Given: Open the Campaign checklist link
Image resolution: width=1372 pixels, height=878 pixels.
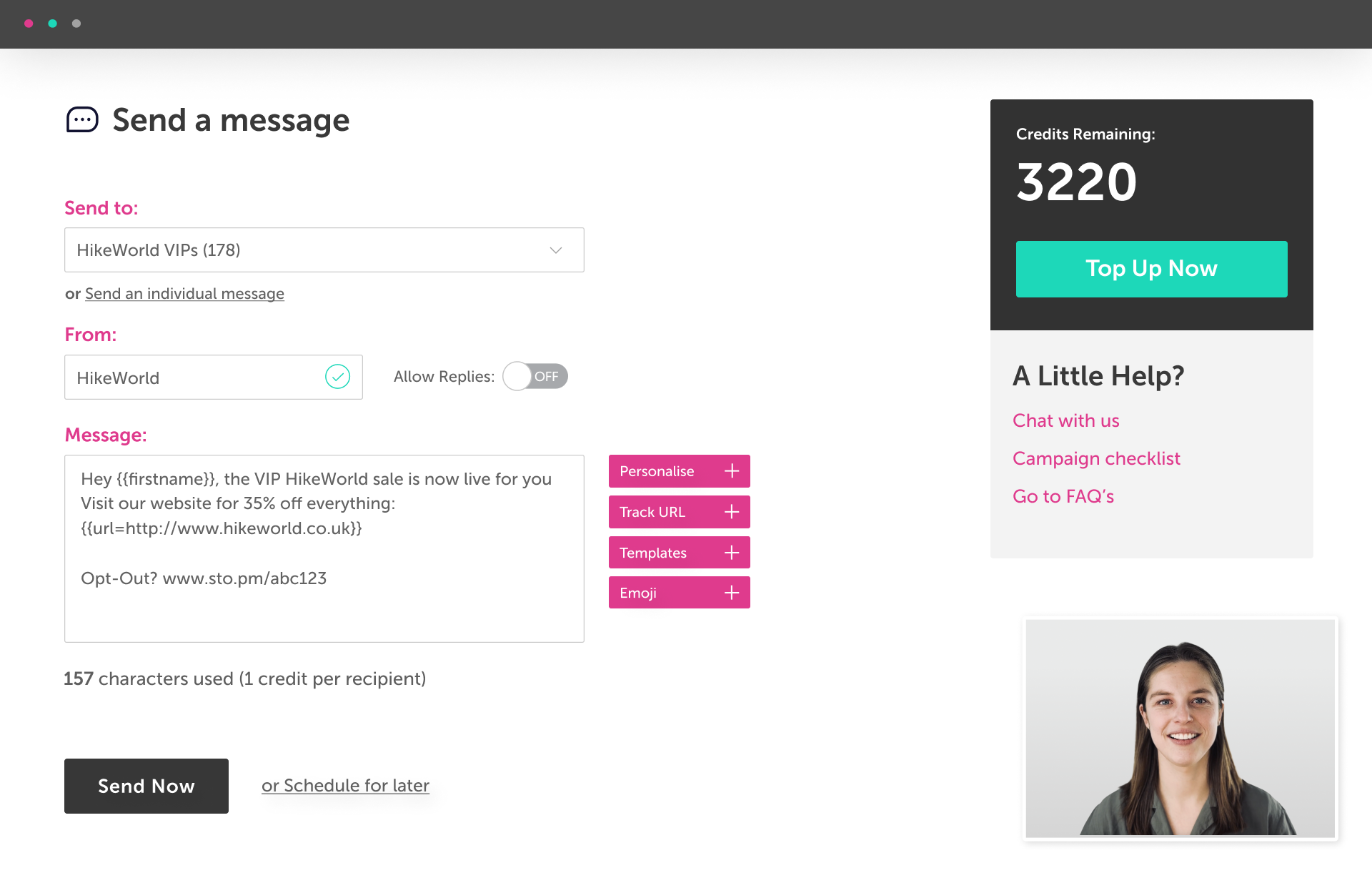Looking at the screenshot, I should 1096,458.
